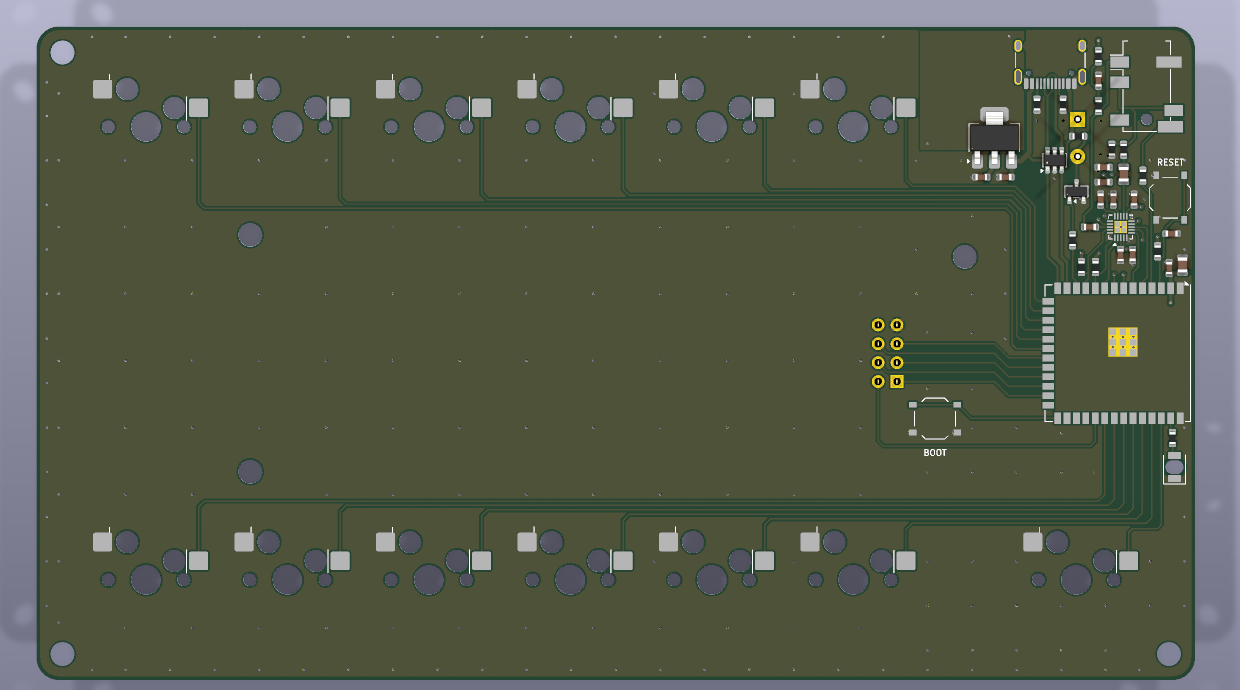Click the RESET silkscreen label
Image resolution: width=1240 pixels, height=690 pixels.
(1170, 162)
